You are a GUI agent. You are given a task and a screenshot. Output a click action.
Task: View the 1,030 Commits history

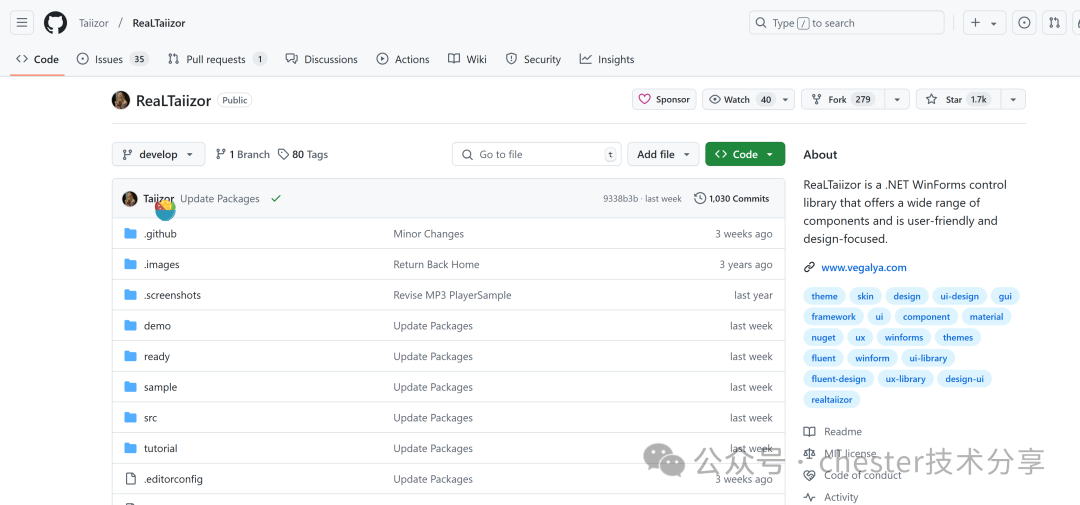click(x=731, y=198)
